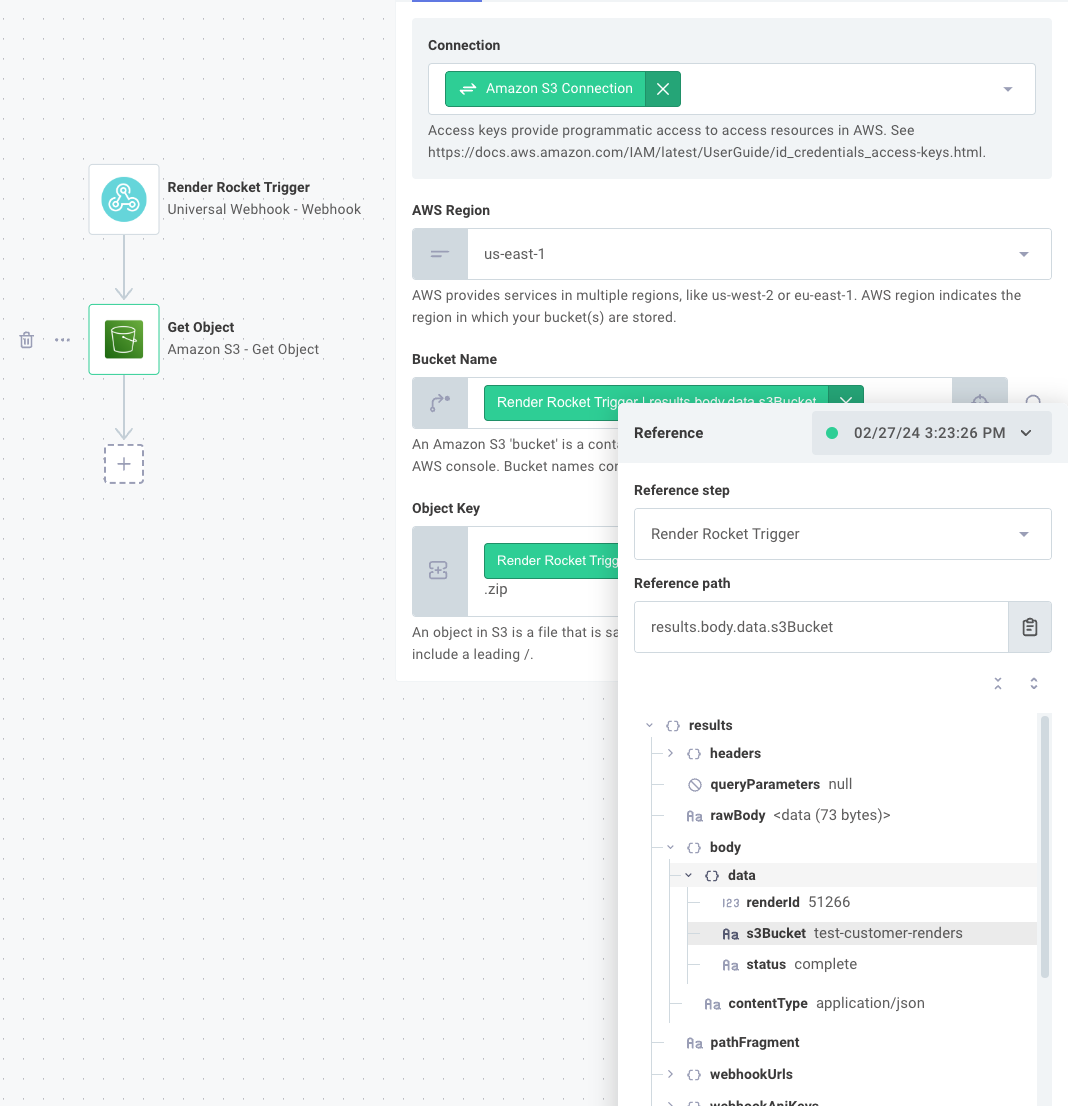Collapse all tree nodes with the collapse icon
The width and height of the screenshot is (1068, 1106).
click(x=997, y=683)
